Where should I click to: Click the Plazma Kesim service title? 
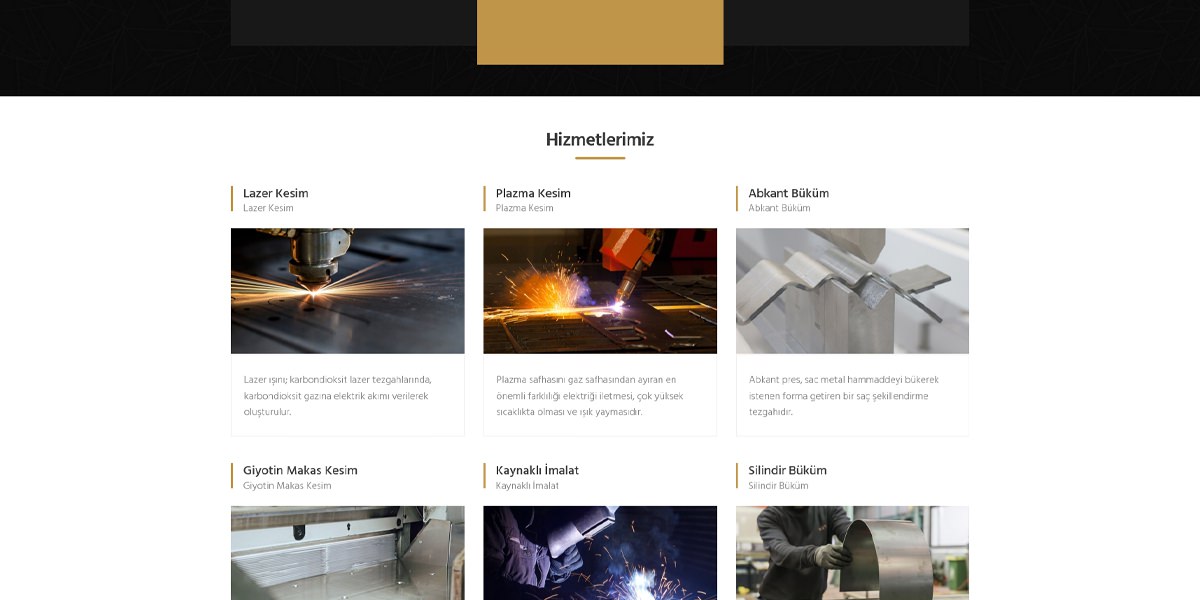tap(533, 193)
